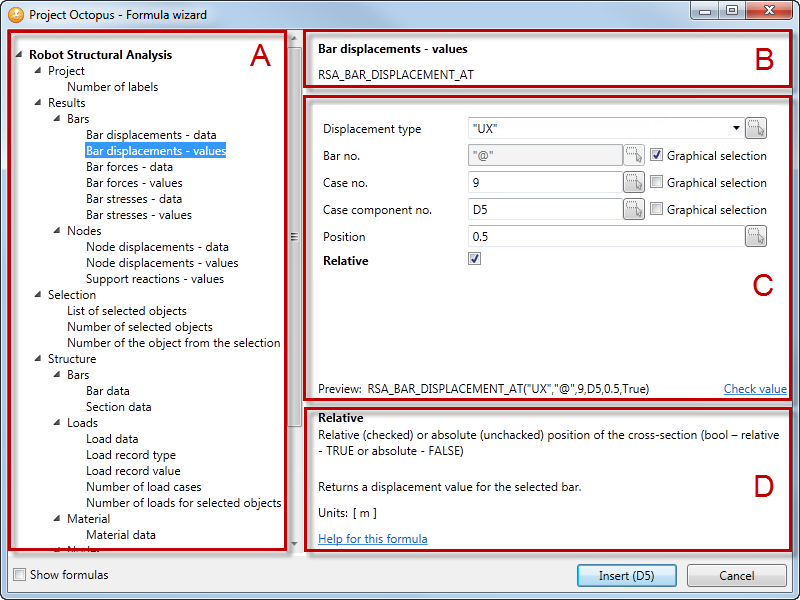
Task: Select Bar stresses - data
Action: (134, 198)
